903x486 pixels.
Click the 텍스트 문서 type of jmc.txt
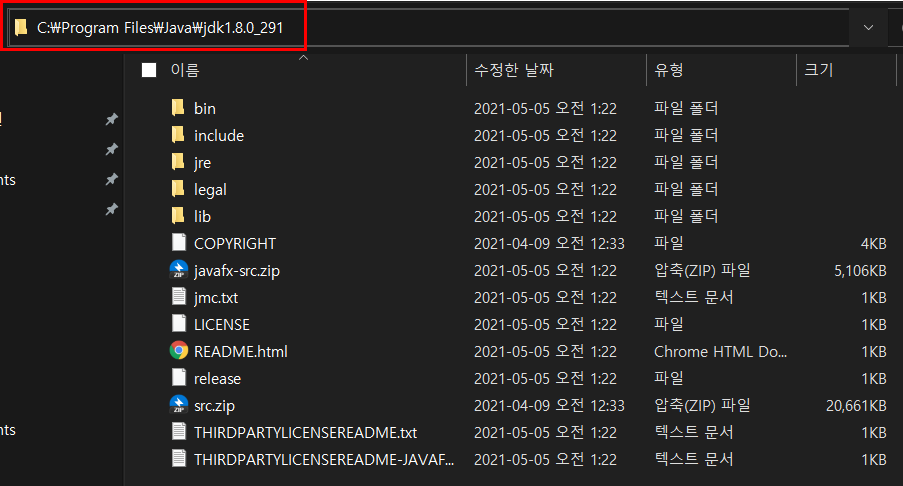point(693,297)
